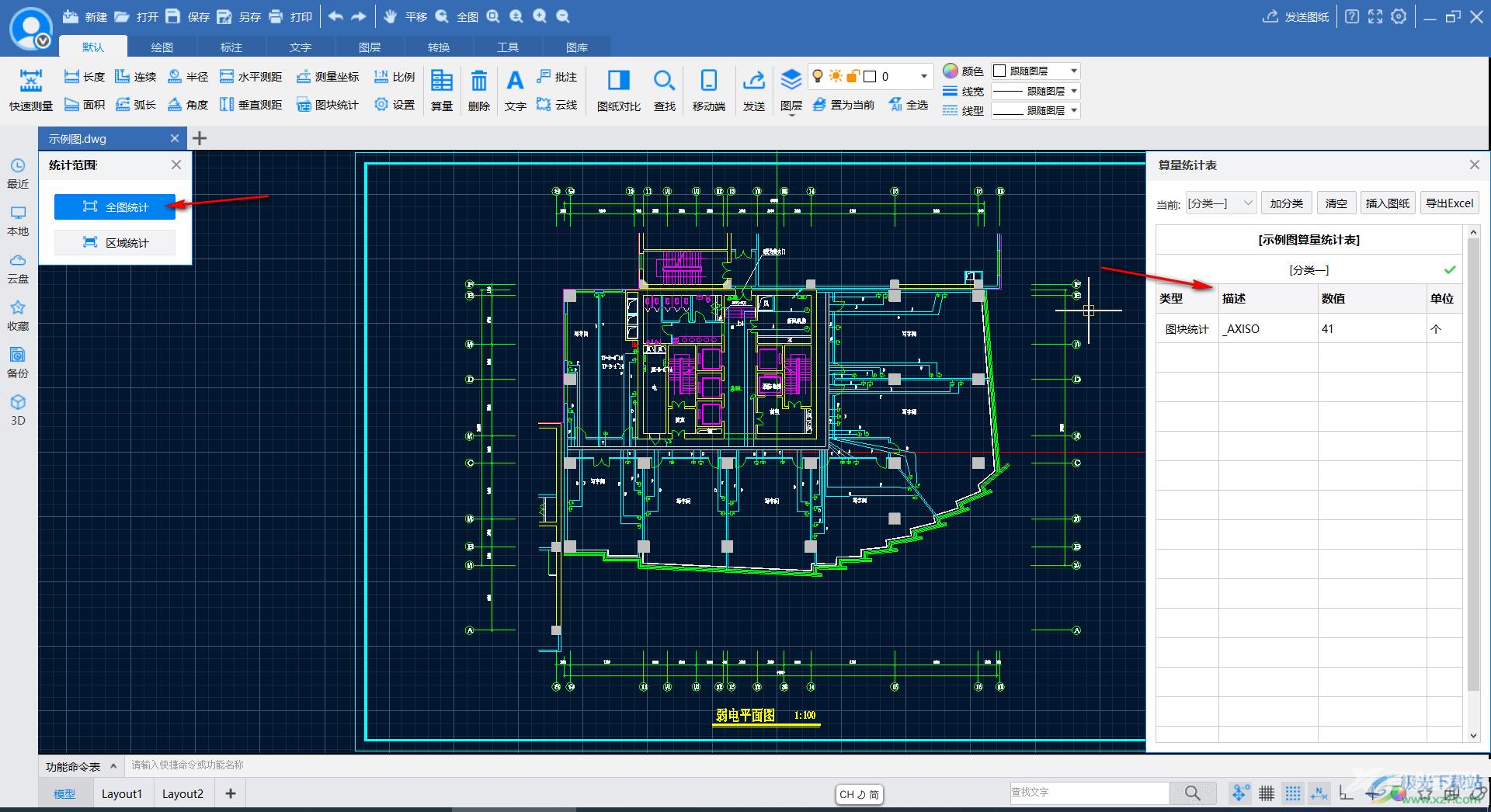Open 云盘 cloud drive in sidebar

coord(18,268)
